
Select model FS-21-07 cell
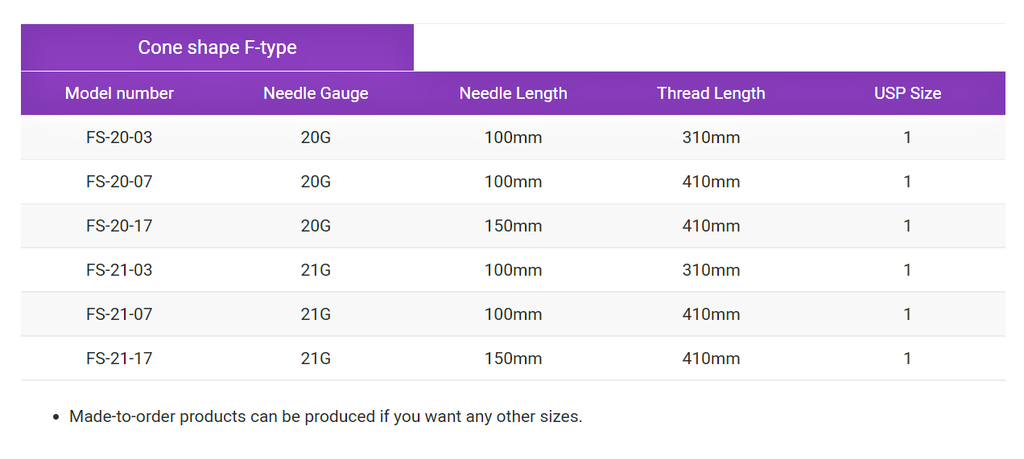coord(120,314)
